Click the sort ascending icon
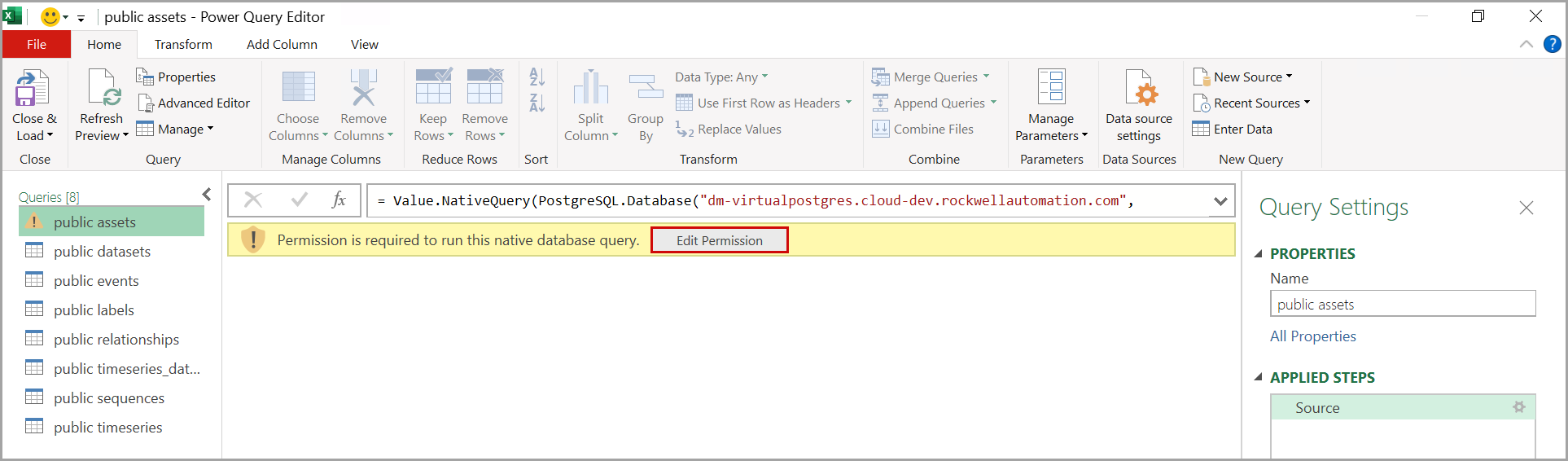Screen dimensions: 1568x461 [537, 77]
